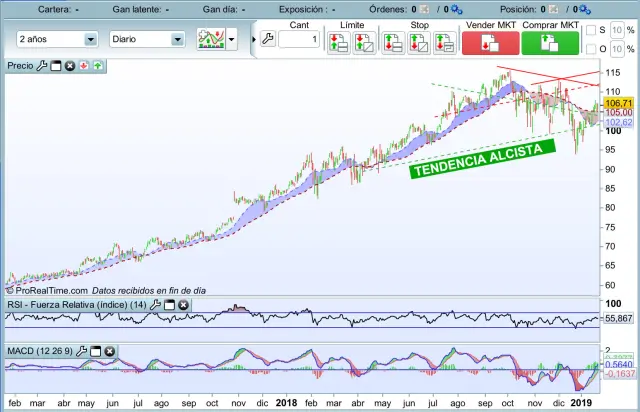Click the Comprar MKT buy button
640x412 pixels.
click(x=549, y=42)
